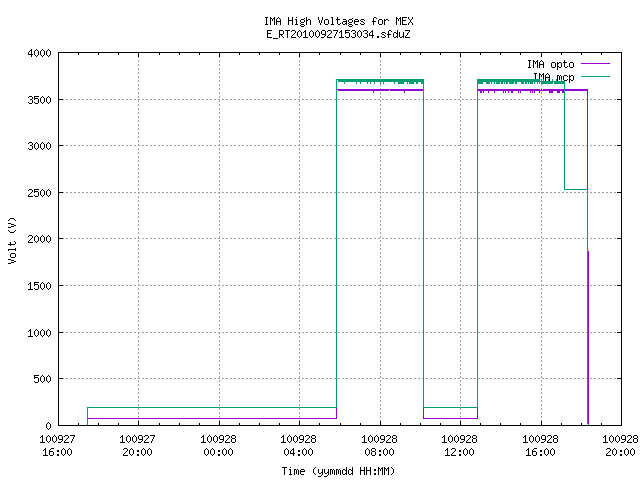Click the purple IMA opto legend line sample
Image resolution: width=640 pixels, height=480 pixels.
click(x=595, y=64)
